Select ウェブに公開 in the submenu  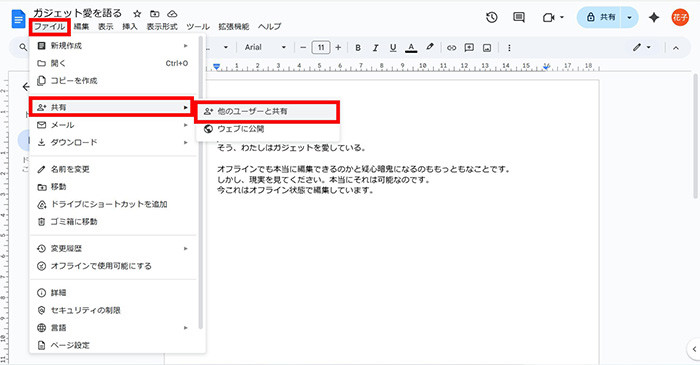(267, 129)
